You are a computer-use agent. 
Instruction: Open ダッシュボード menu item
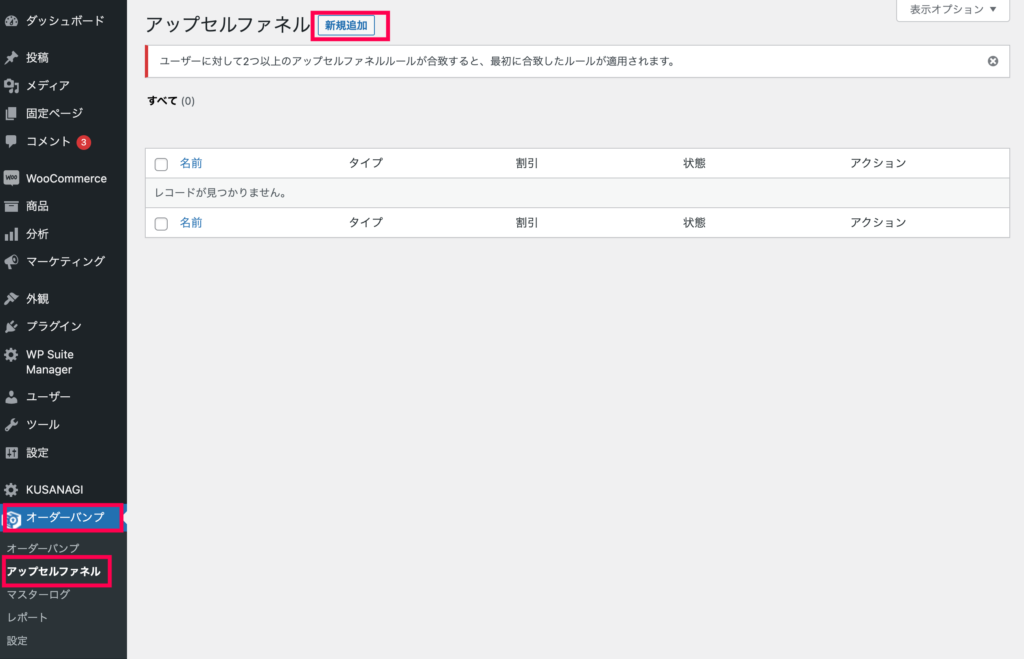coord(65,21)
